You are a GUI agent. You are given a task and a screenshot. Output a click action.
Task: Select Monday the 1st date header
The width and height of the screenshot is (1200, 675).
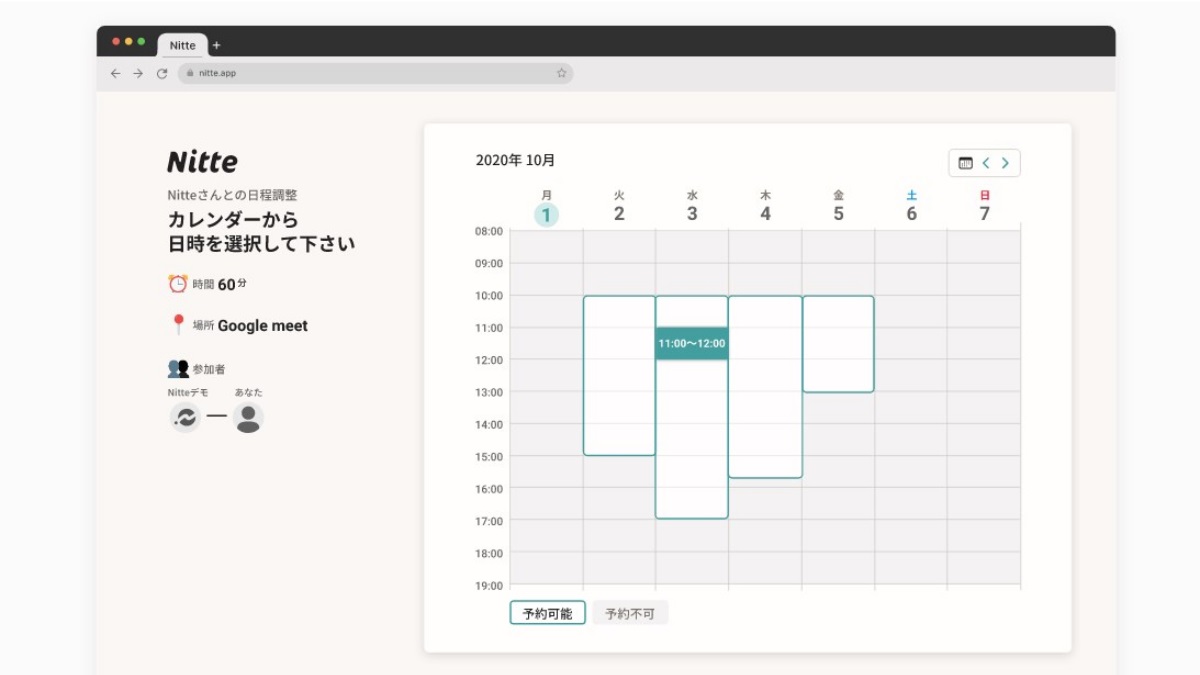point(546,213)
